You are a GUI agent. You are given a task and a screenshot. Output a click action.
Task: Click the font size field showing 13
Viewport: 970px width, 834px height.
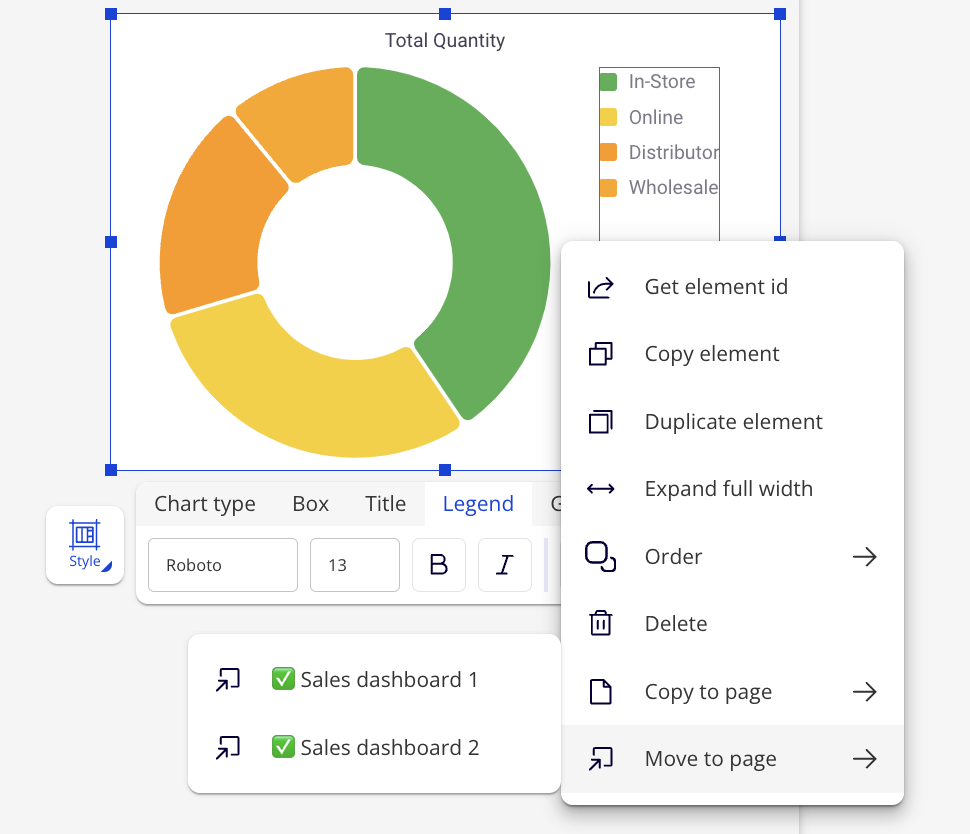(x=354, y=565)
